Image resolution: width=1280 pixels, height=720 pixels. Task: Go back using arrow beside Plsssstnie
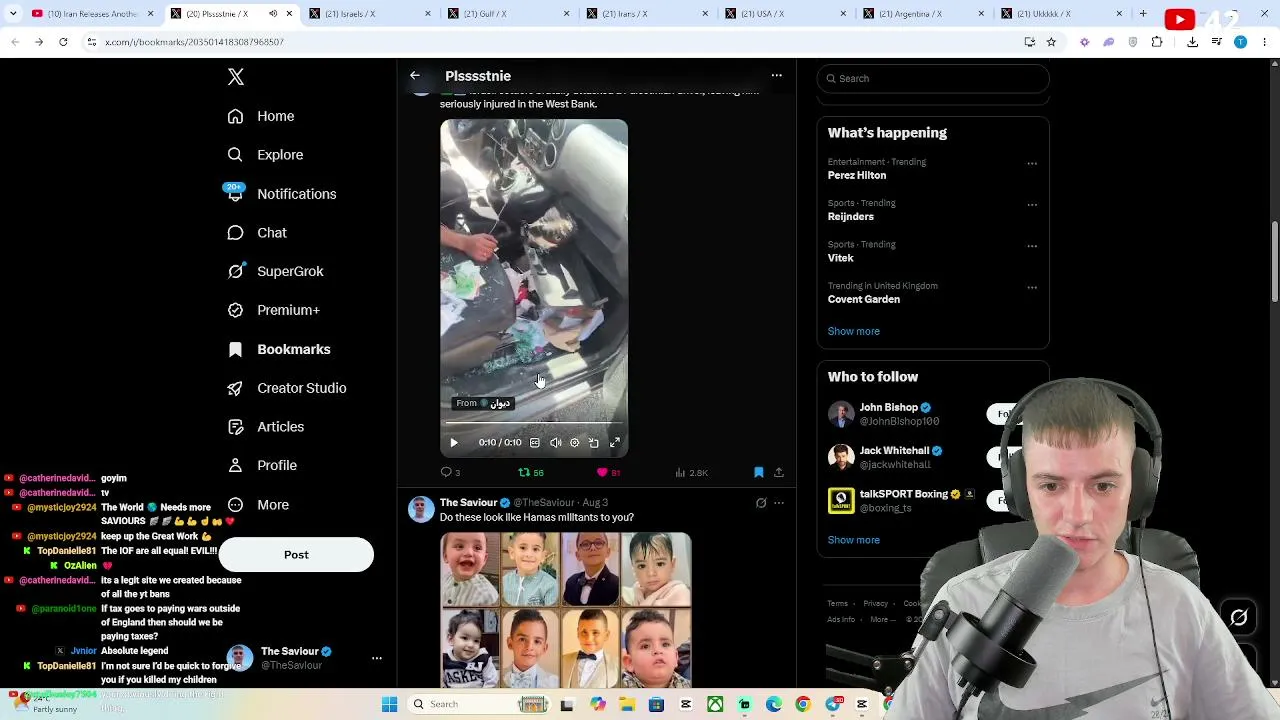[415, 76]
